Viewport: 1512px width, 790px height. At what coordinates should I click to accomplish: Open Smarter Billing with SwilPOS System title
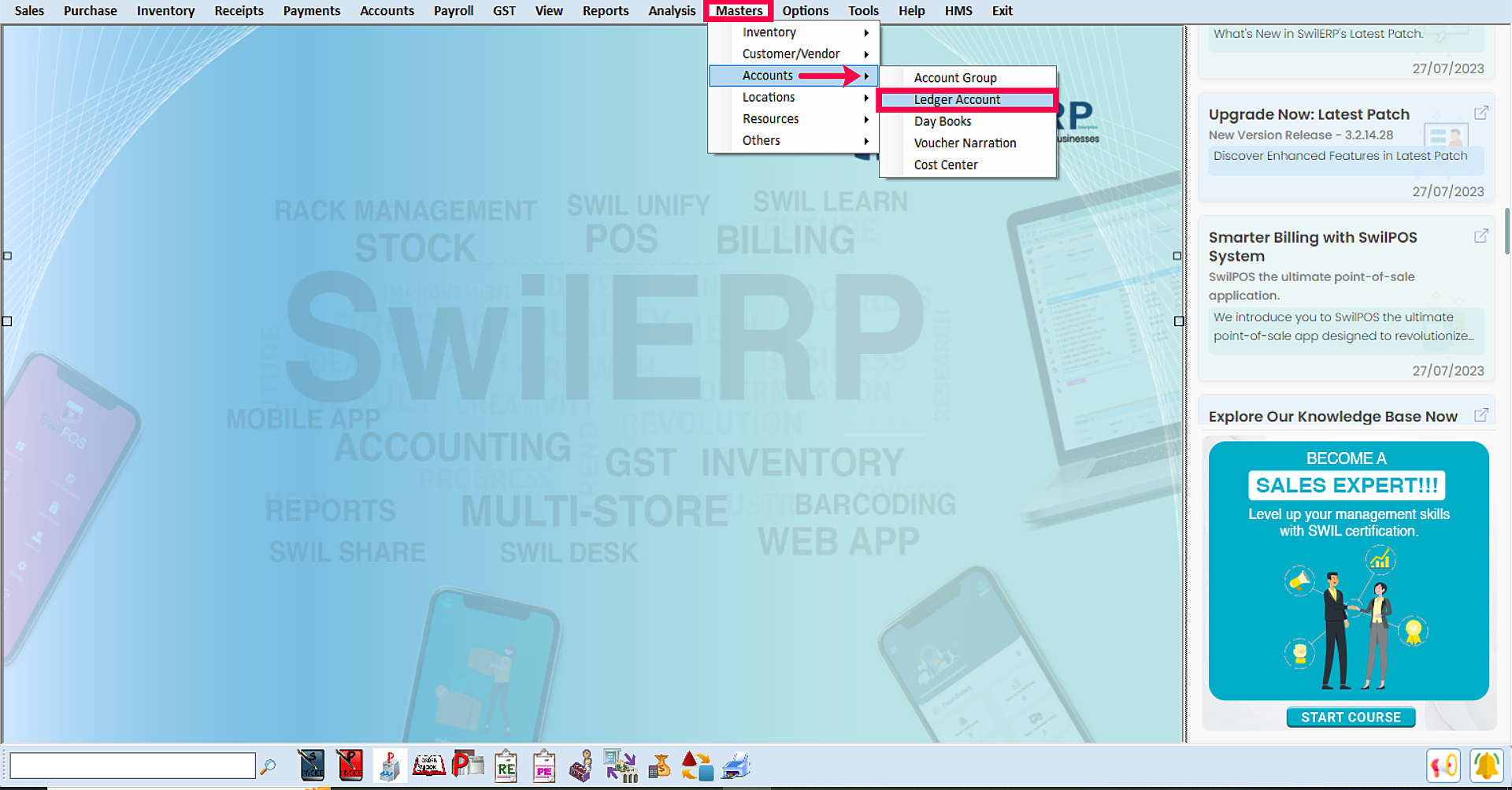(1313, 247)
